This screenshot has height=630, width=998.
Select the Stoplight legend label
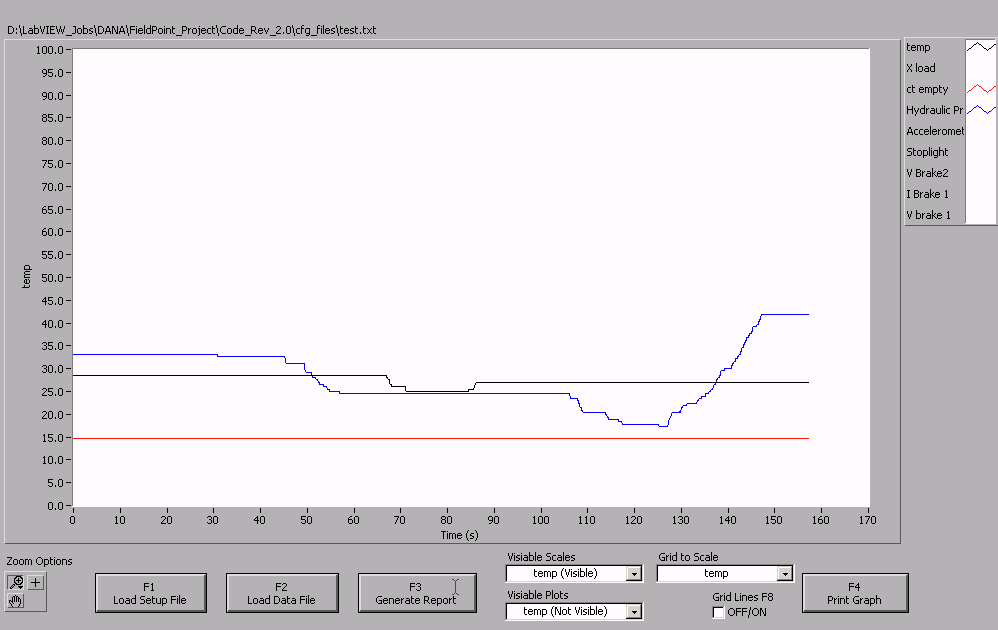click(x=927, y=152)
